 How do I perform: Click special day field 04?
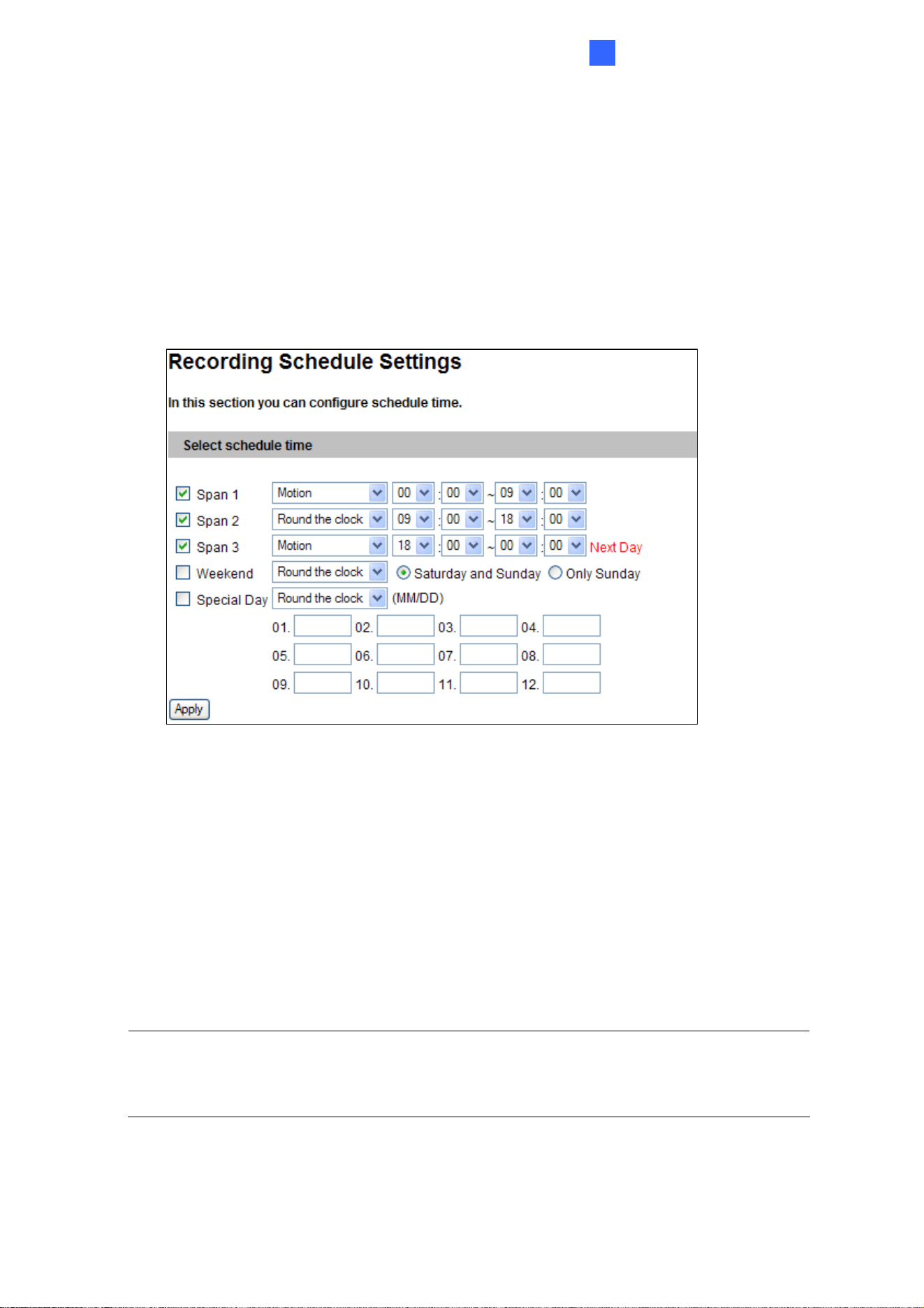click(572, 625)
